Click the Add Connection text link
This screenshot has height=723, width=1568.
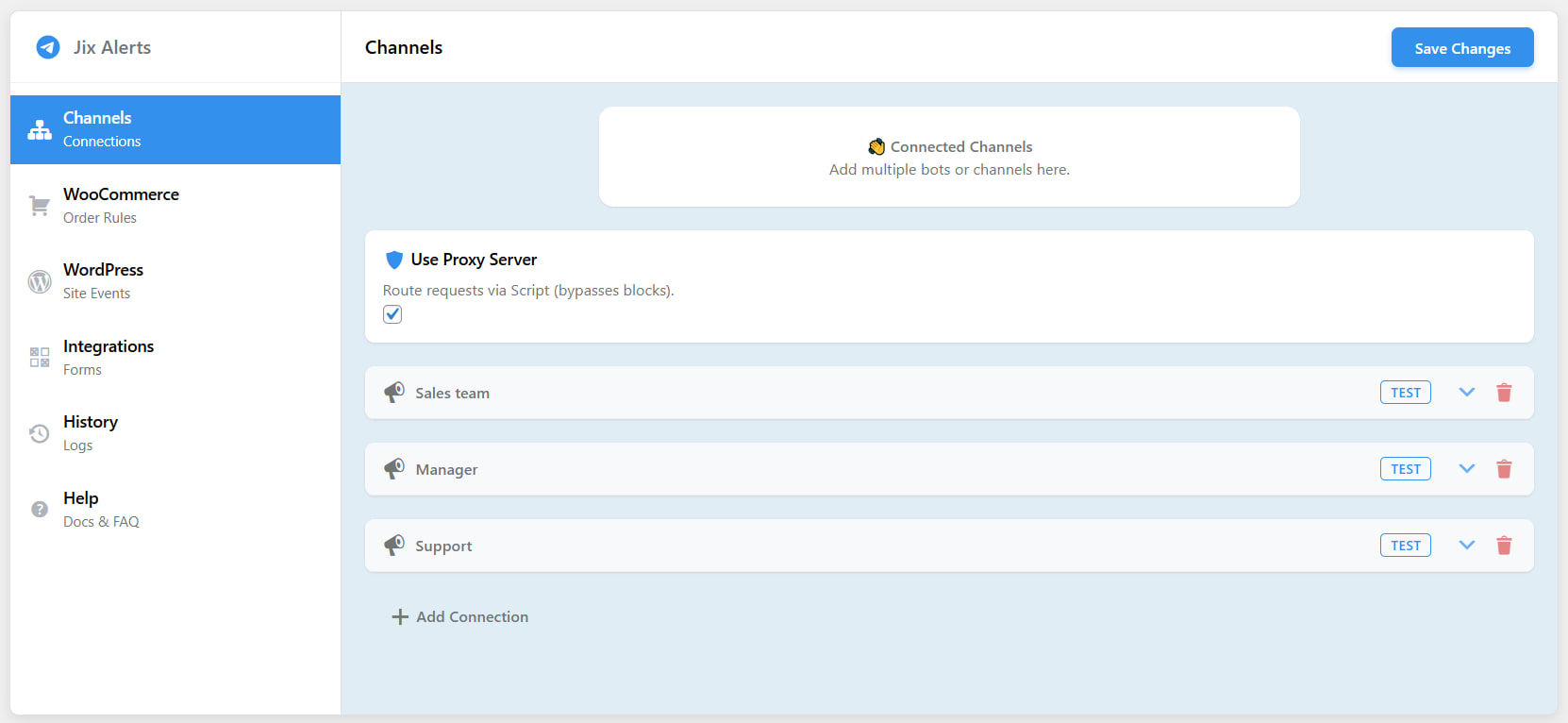[x=473, y=616]
